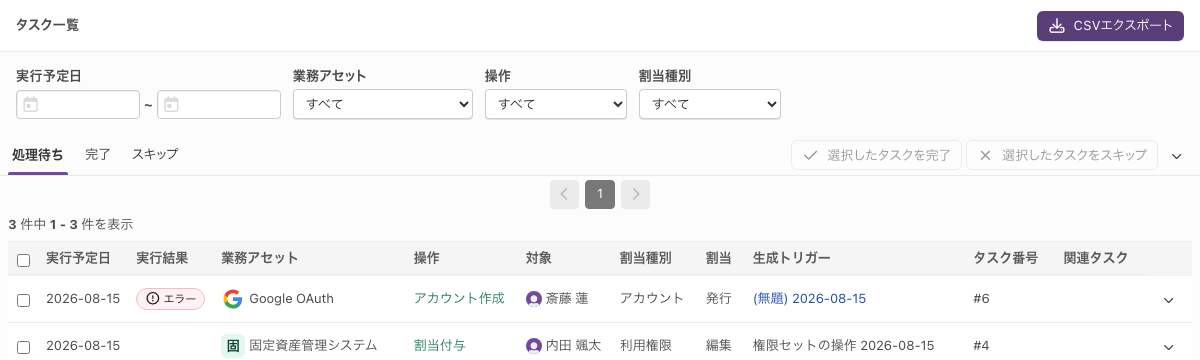Click 斎藤 蓮 user avatar icon
The width and height of the screenshot is (1200, 360).
click(x=534, y=299)
